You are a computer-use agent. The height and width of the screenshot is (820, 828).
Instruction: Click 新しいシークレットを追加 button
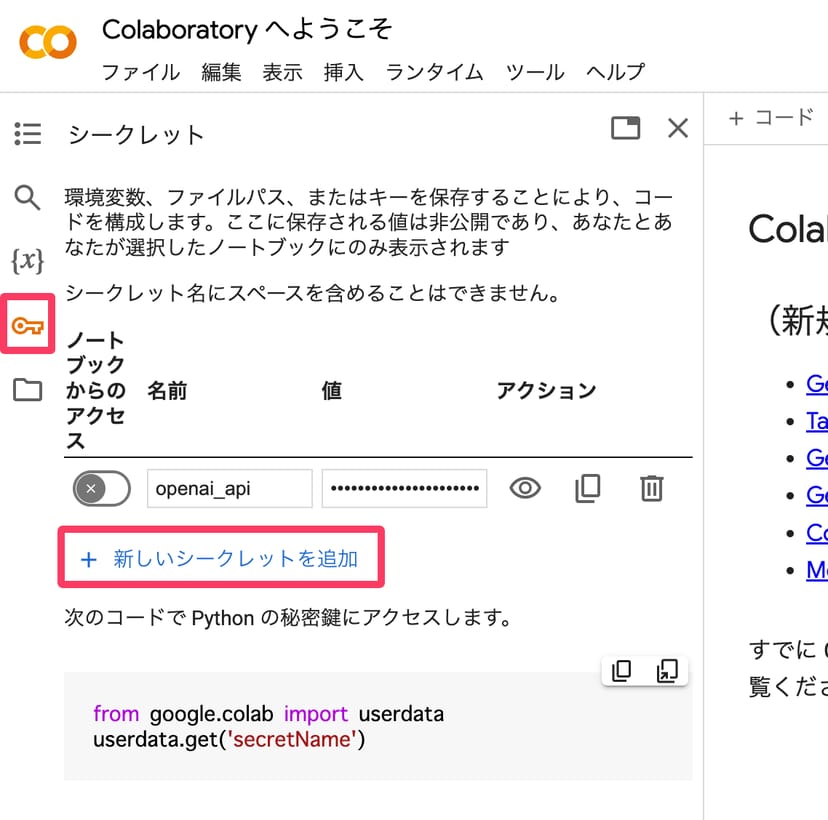(220, 559)
